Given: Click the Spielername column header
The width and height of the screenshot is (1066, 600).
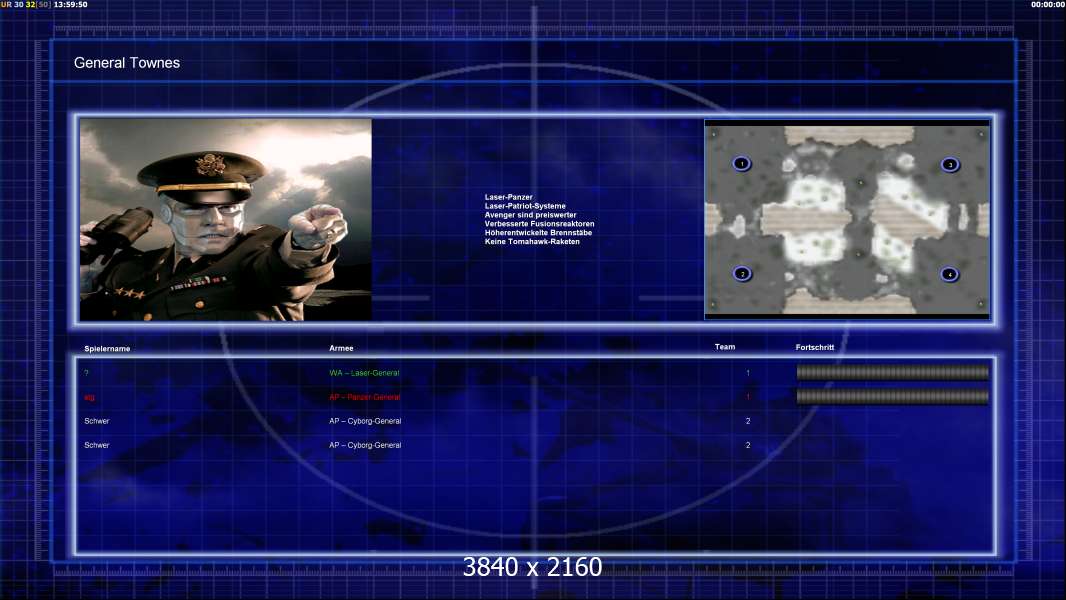Looking at the screenshot, I should coord(107,349).
